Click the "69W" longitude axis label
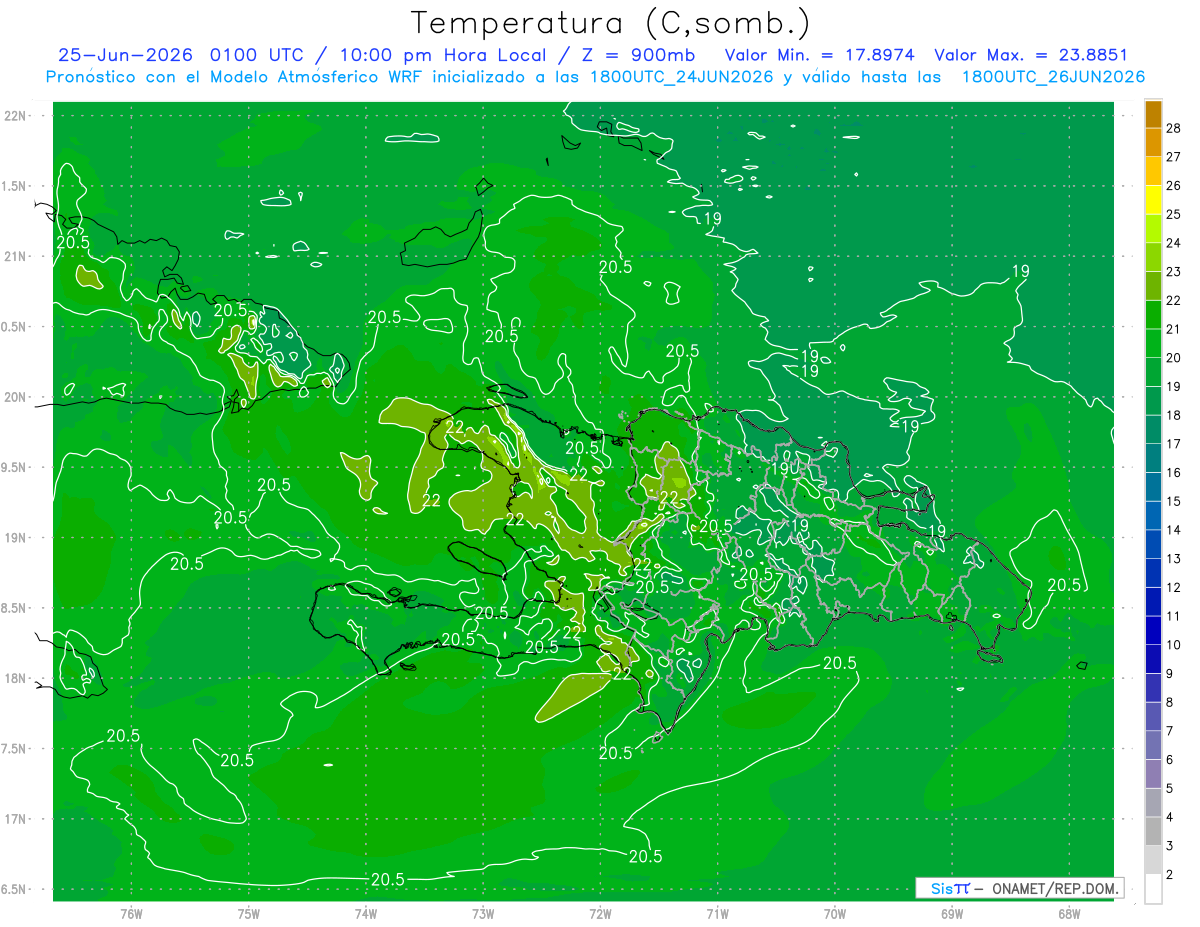 pyautogui.click(x=952, y=913)
